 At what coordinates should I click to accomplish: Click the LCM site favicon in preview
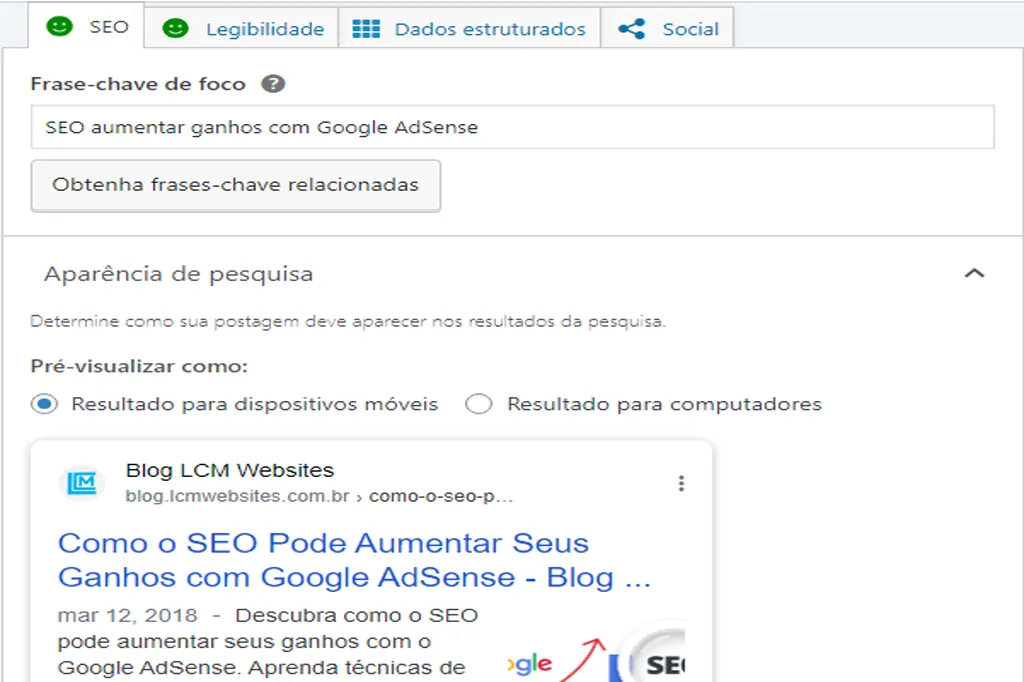[x=82, y=483]
